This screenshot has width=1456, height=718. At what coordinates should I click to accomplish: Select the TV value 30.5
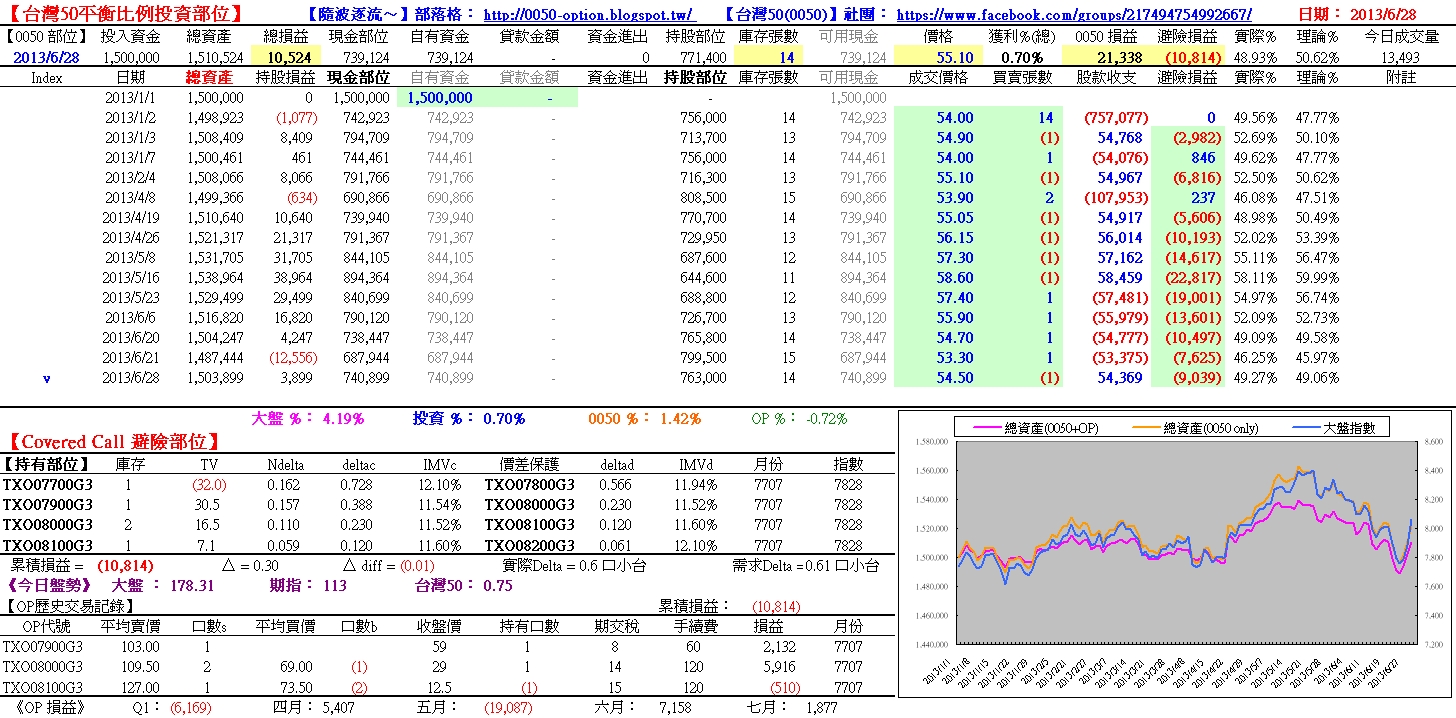click(208, 505)
